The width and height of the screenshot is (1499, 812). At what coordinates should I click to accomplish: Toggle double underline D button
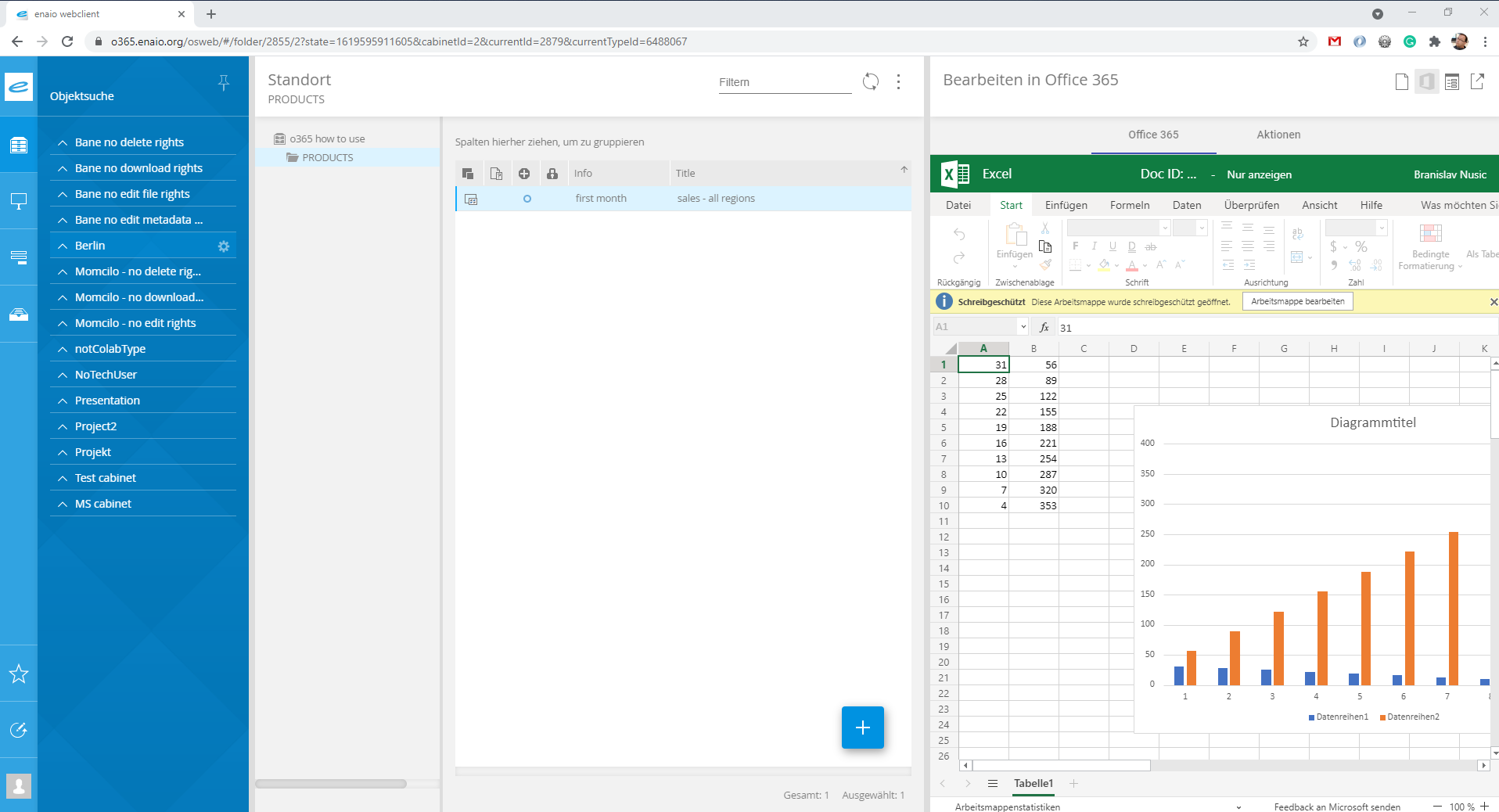click(x=1132, y=246)
